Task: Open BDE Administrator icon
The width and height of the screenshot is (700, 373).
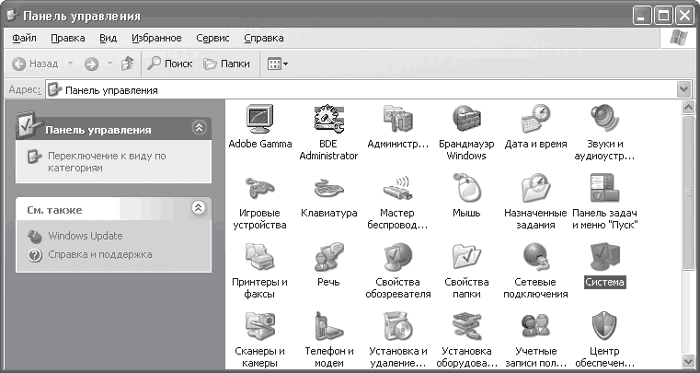Action: pyautogui.click(x=329, y=119)
